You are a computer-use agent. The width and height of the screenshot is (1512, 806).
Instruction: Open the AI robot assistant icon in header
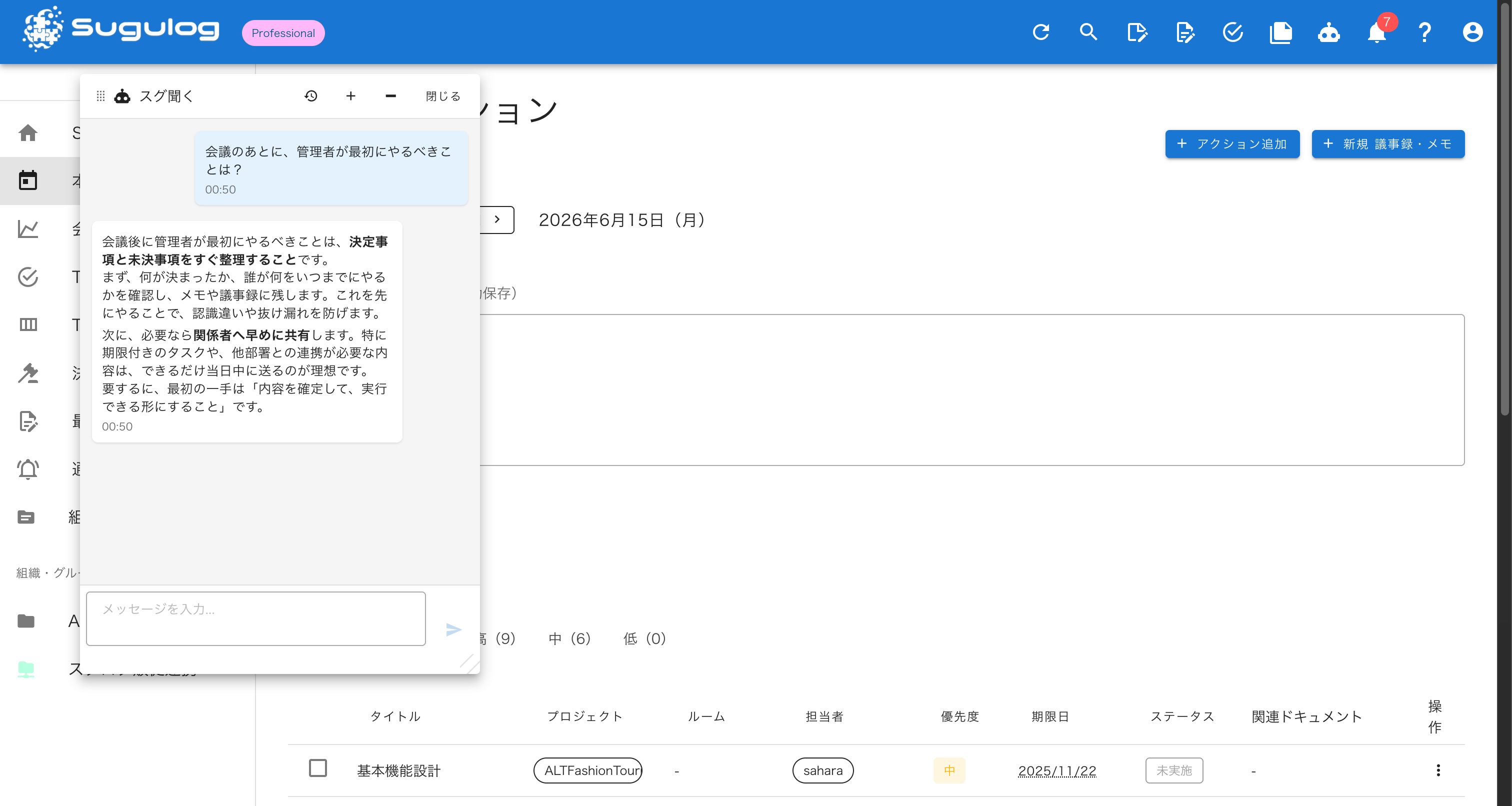click(x=1329, y=32)
